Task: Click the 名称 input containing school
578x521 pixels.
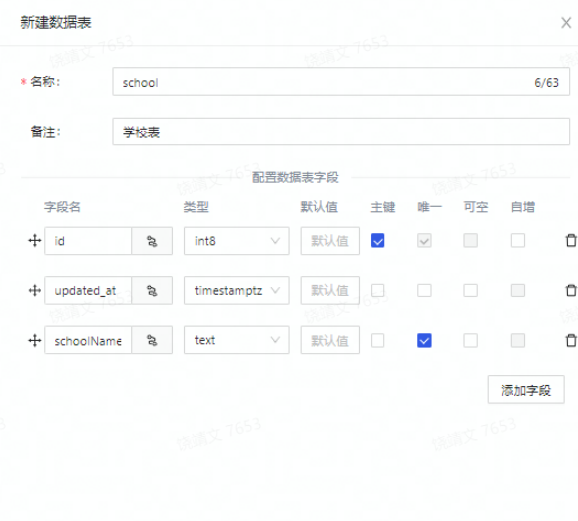Action: pos(341,82)
